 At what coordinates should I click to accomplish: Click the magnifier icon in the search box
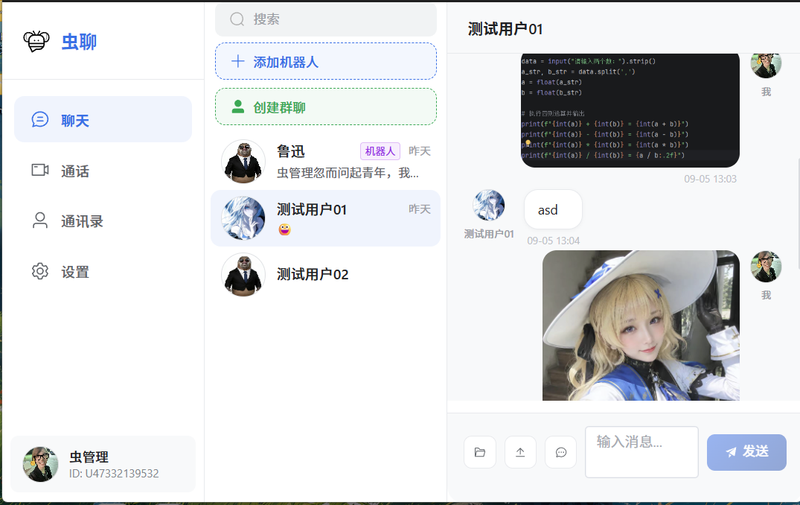tap(237, 19)
